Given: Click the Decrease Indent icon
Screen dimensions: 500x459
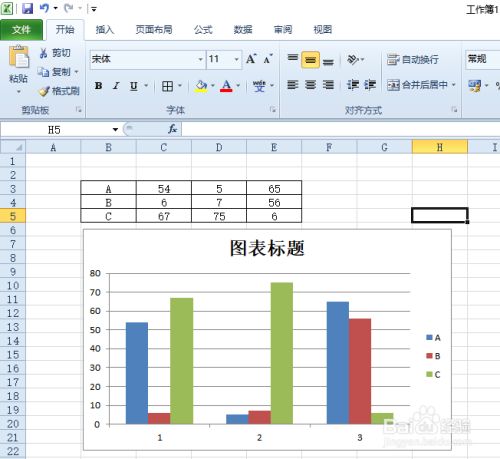Looking at the screenshot, I should [353, 85].
